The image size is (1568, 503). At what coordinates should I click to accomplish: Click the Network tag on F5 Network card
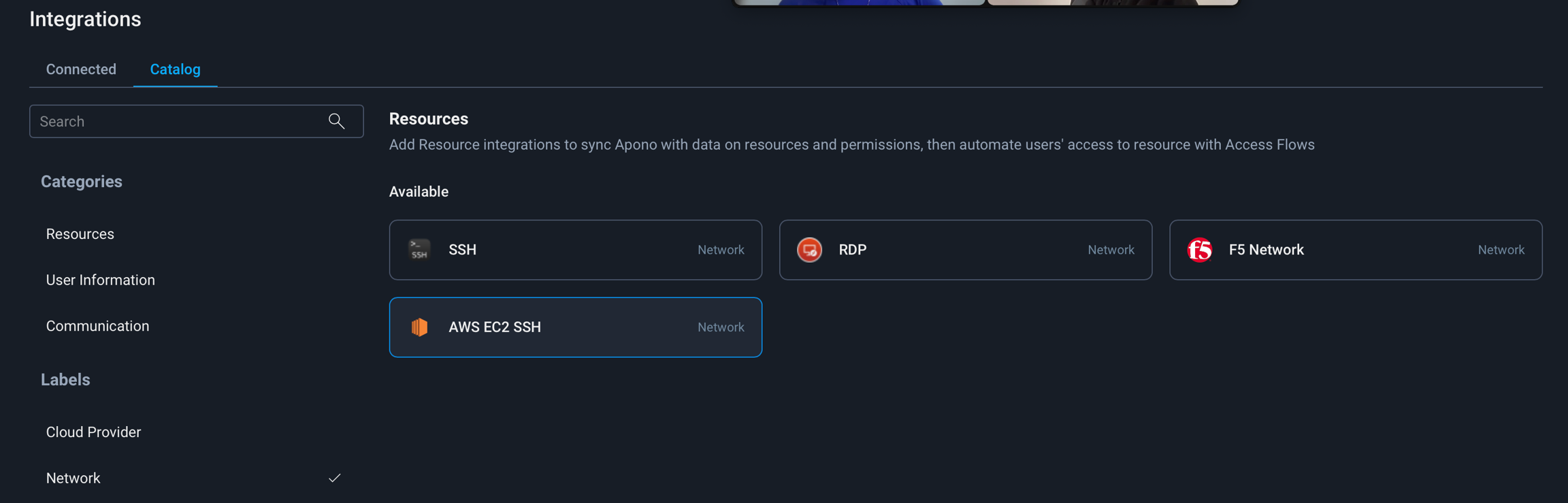pos(1501,250)
